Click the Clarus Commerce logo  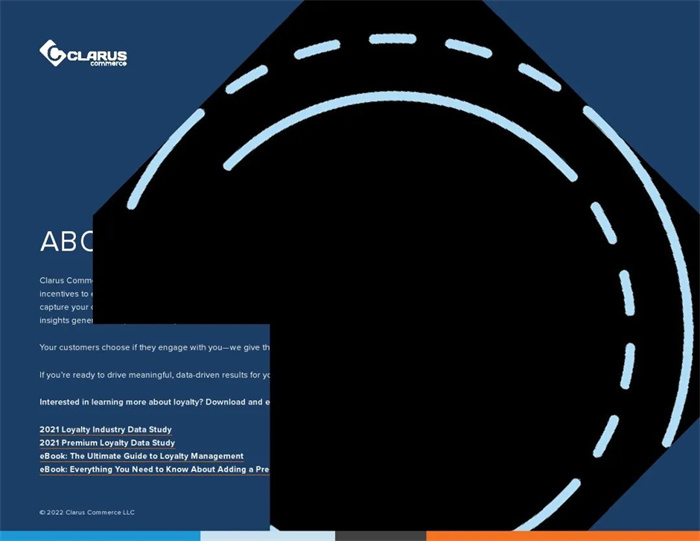[x=83, y=53]
